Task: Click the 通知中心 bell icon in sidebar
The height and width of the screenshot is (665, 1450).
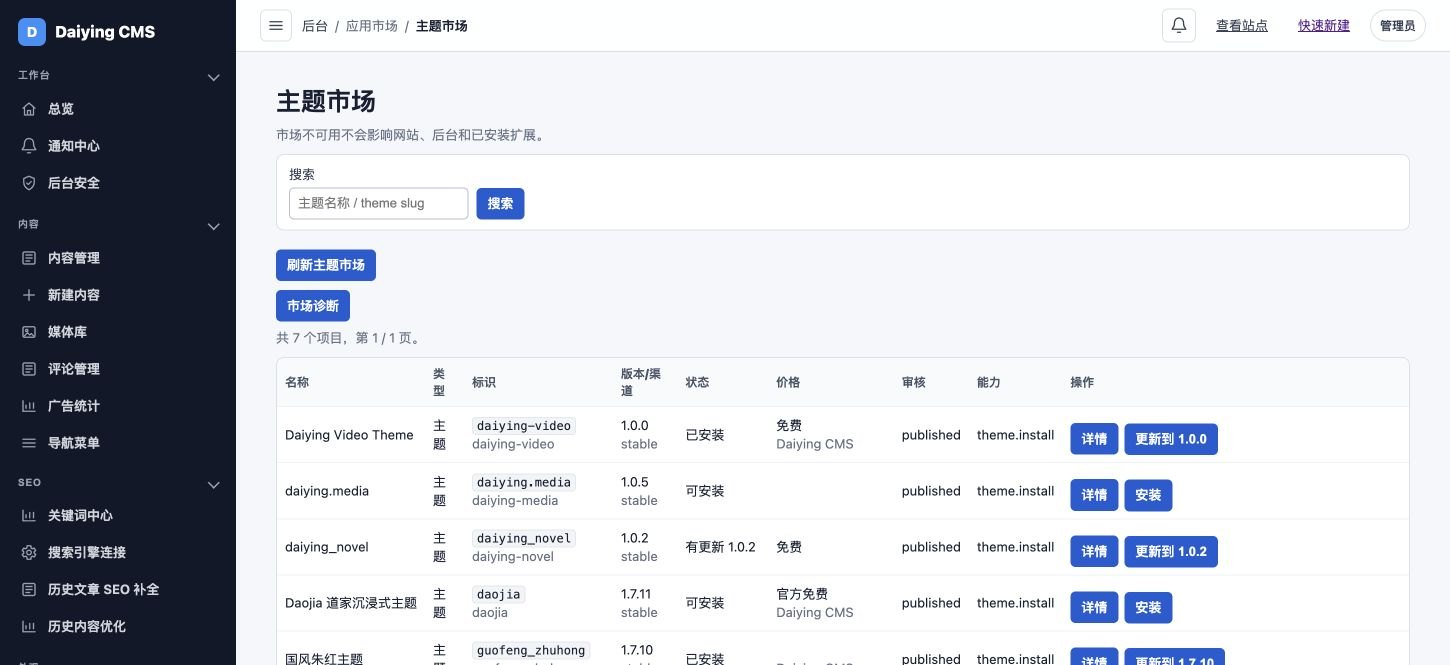Action: point(29,146)
